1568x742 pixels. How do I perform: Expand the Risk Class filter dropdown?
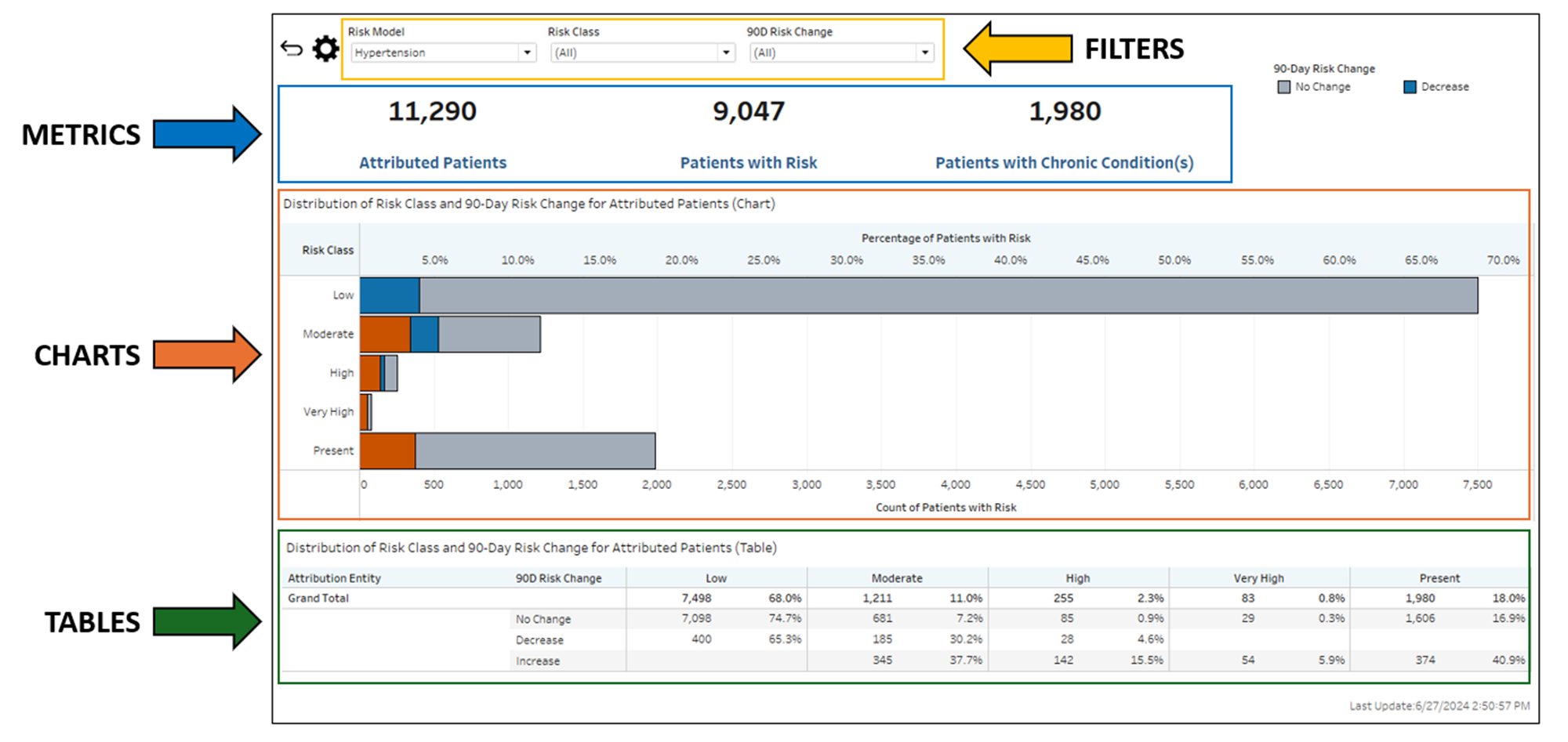642,53
